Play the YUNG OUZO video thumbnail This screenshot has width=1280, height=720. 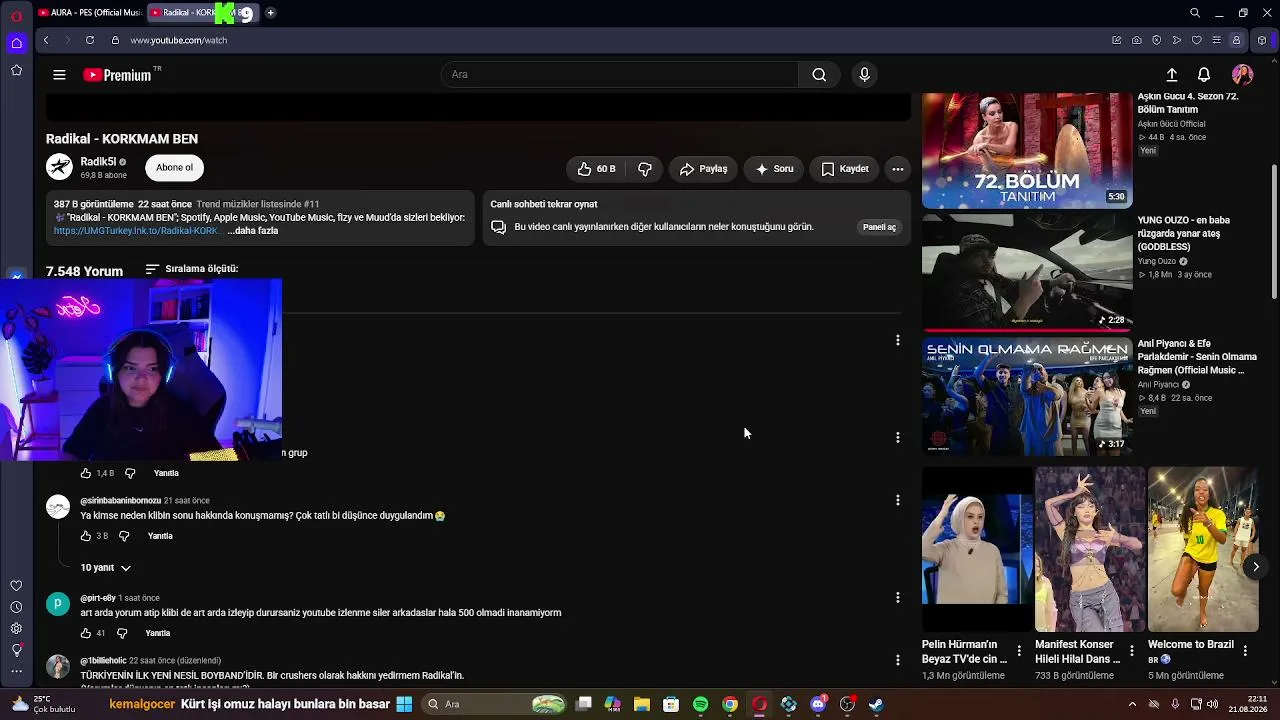coord(1027,271)
